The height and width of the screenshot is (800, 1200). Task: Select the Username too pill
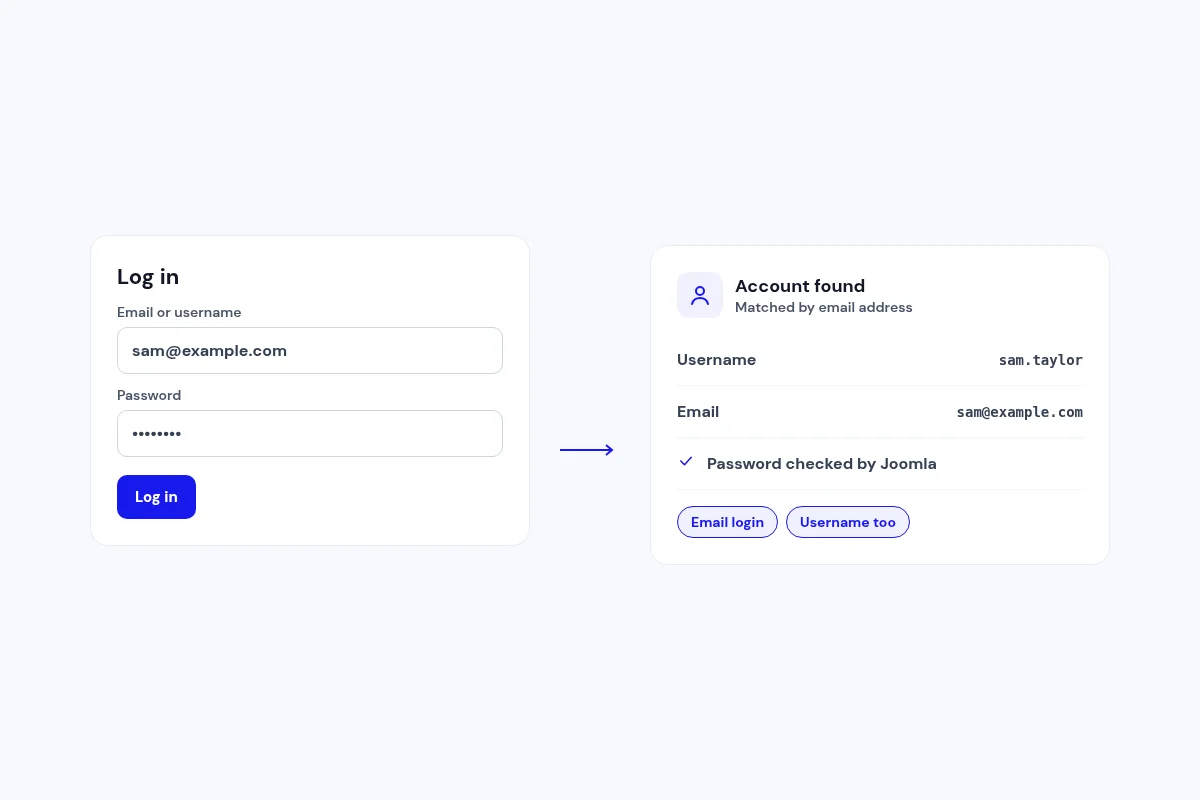pyautogui.click(x=848, y=522)
